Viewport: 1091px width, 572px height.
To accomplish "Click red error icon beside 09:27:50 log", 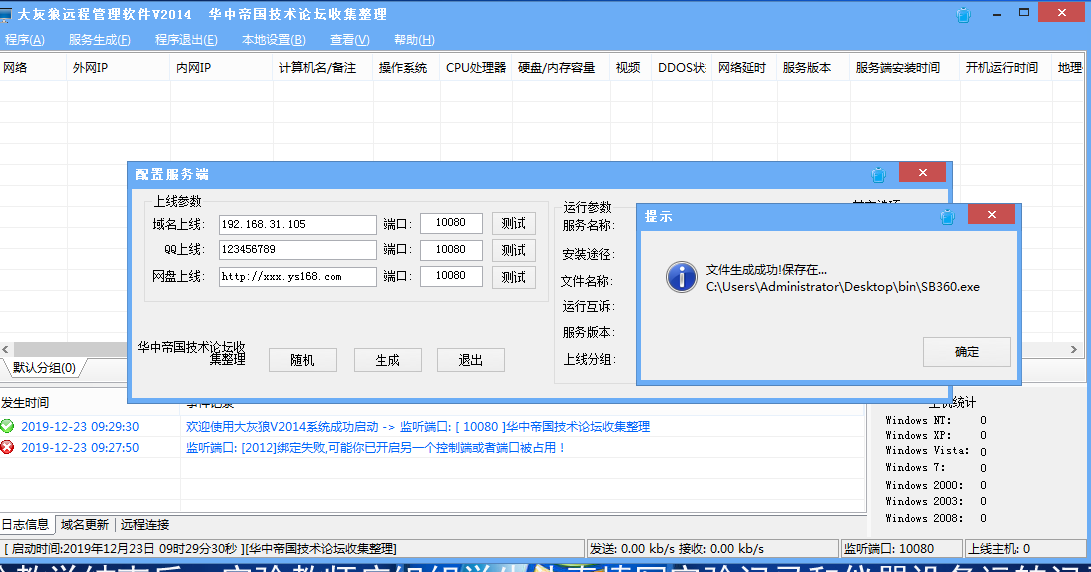I will 7,447.
